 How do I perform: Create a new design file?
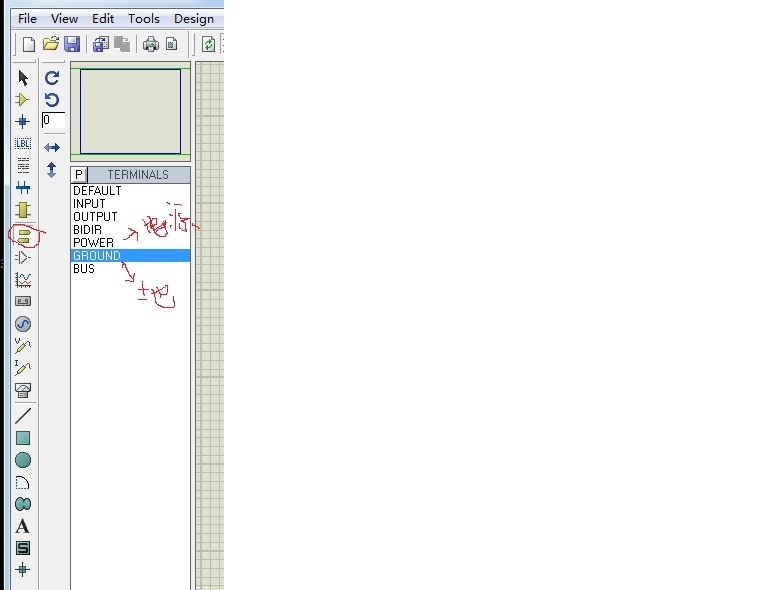coord(29,44)
